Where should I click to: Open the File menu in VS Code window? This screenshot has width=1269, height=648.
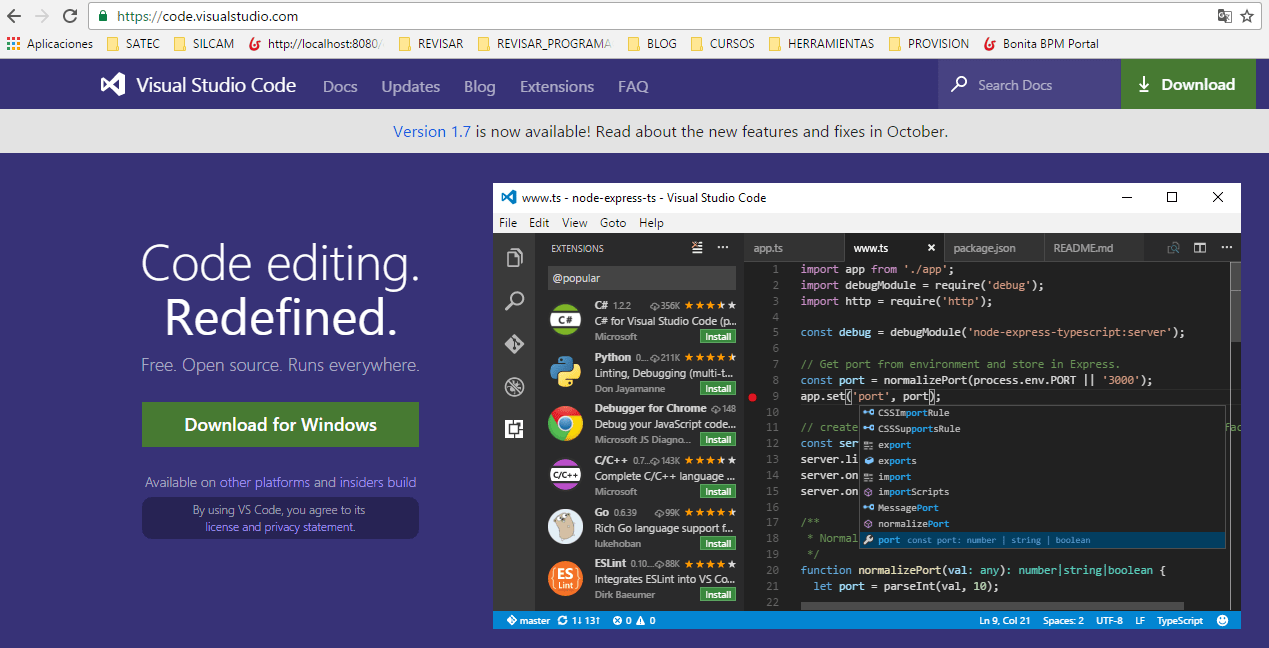tap(508, 223)
